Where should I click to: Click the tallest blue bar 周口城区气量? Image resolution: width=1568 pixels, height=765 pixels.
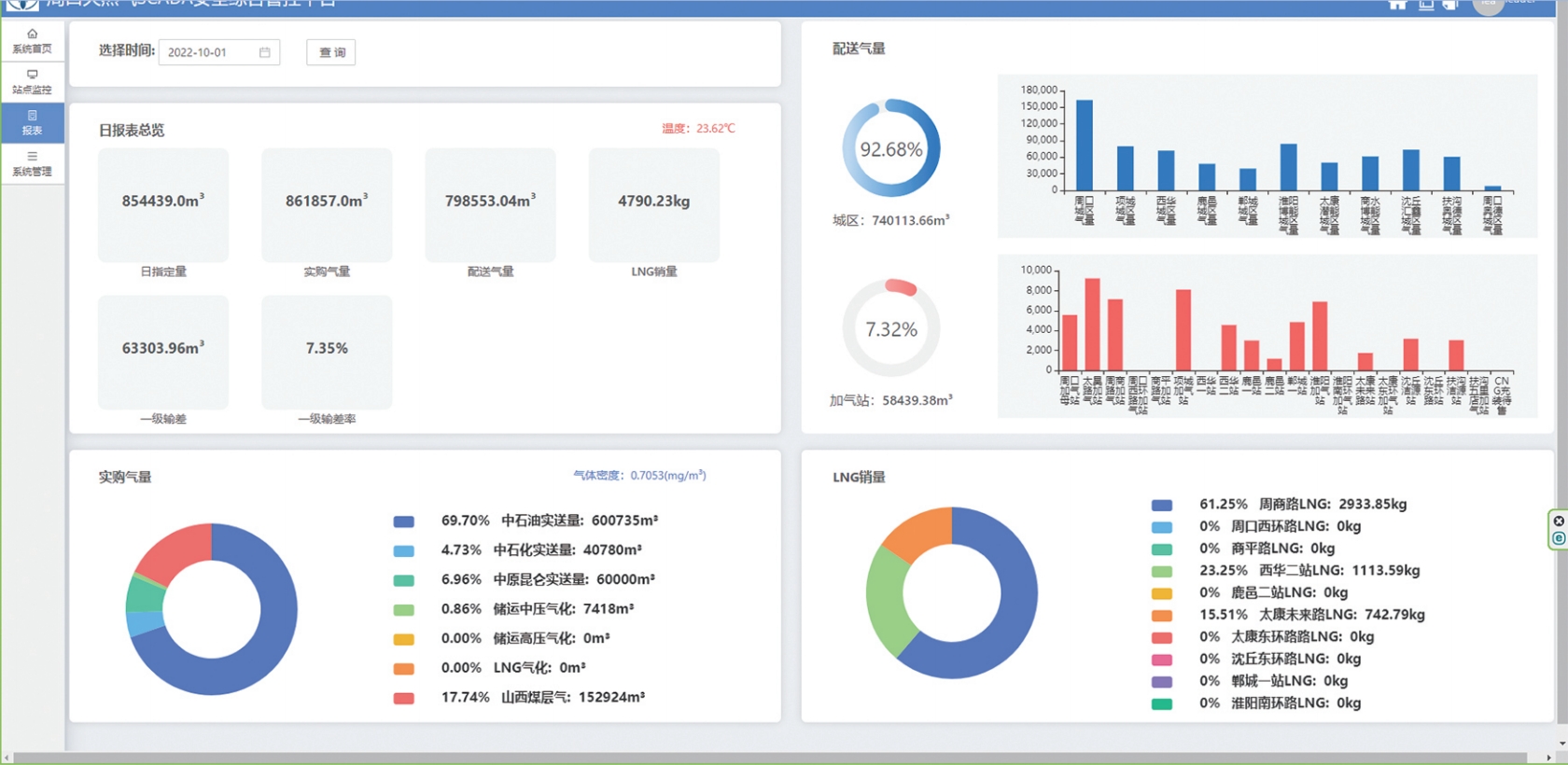coord(1085,146)
